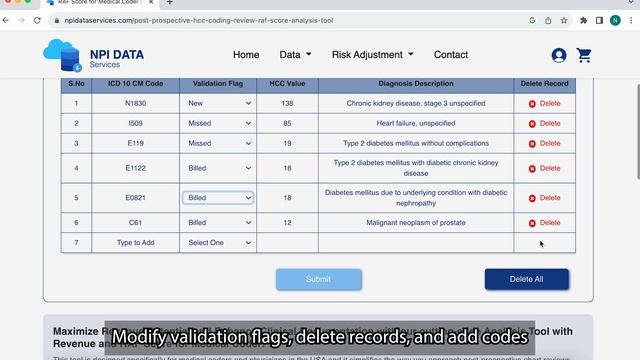The image size is (640, 360).
Task: Click the page vertical scrollbar
Action: point(638,131)
